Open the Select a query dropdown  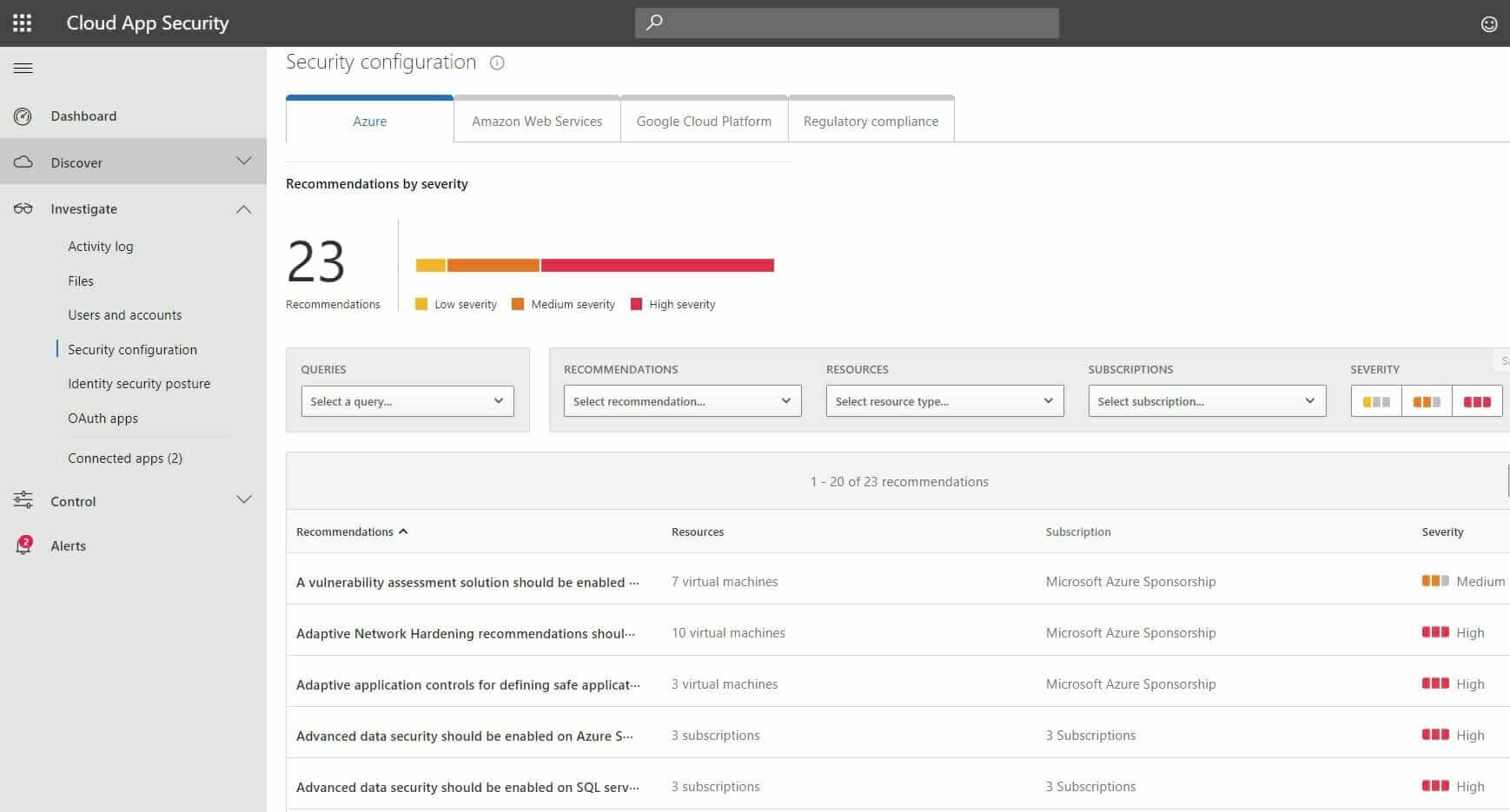[407, 401]
